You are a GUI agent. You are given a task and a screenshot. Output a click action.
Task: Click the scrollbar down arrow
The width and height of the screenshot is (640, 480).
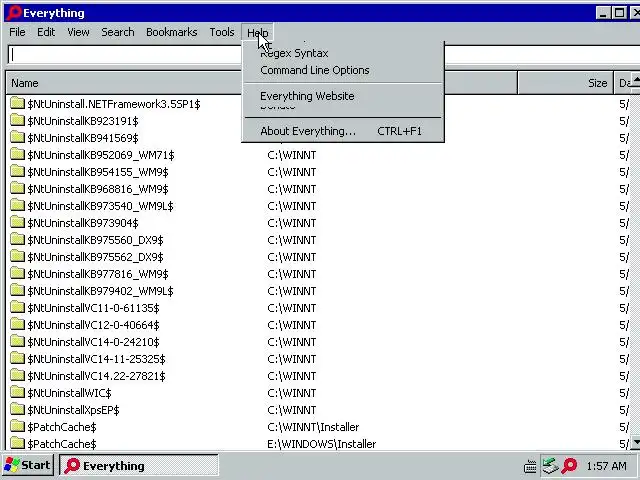click(635, 442)
